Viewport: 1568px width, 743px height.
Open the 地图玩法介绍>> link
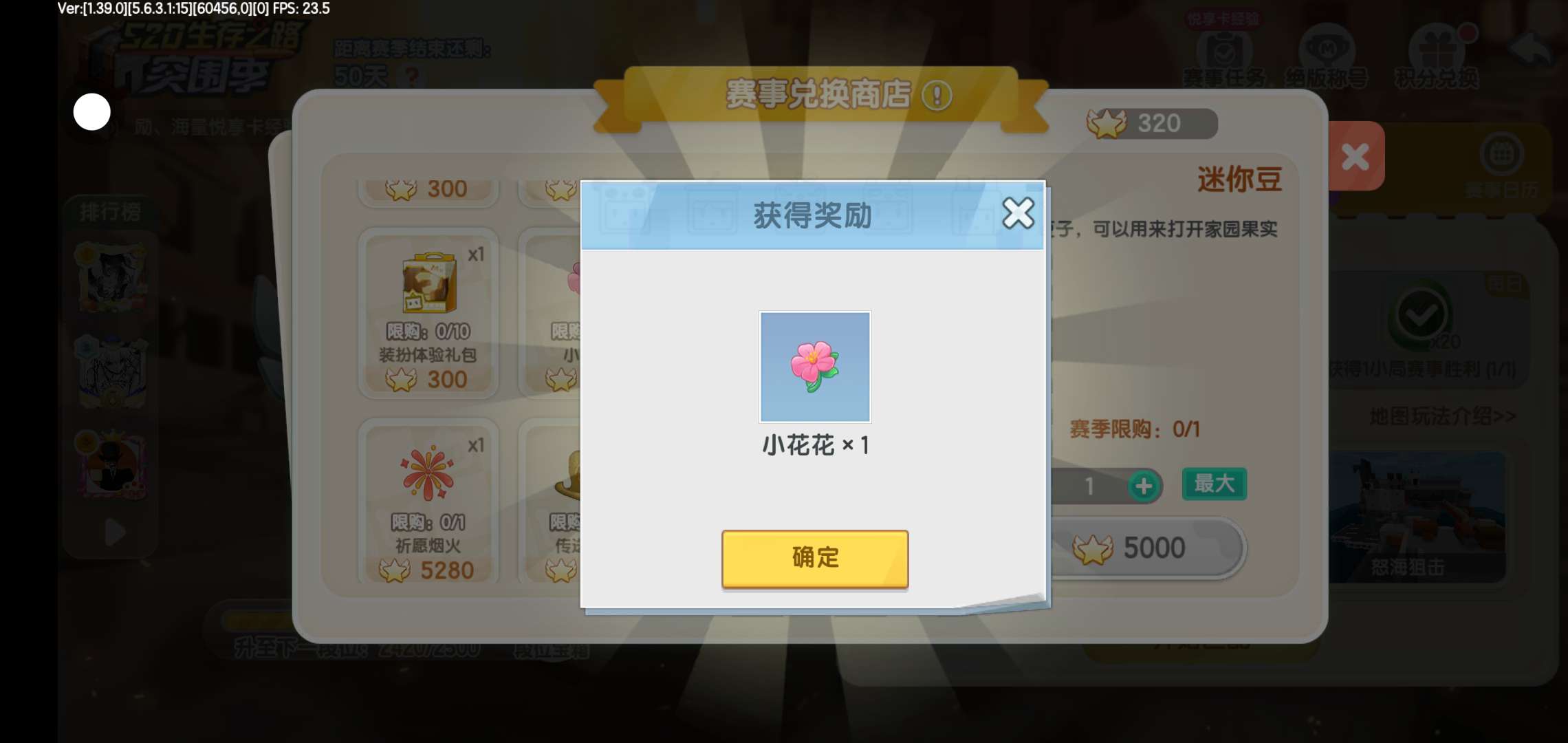(x=1442, y=416)
